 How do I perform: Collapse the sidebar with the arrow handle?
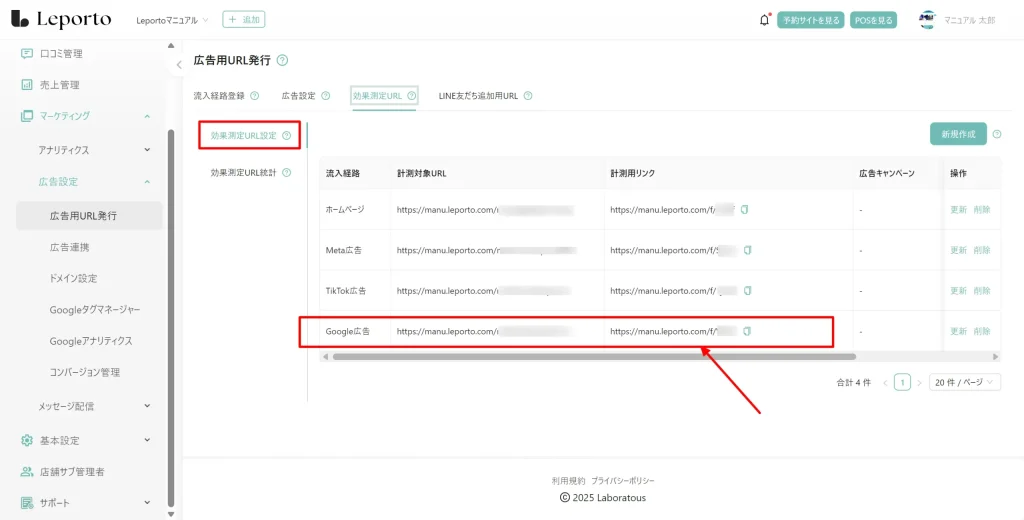[x=179, y=64]
